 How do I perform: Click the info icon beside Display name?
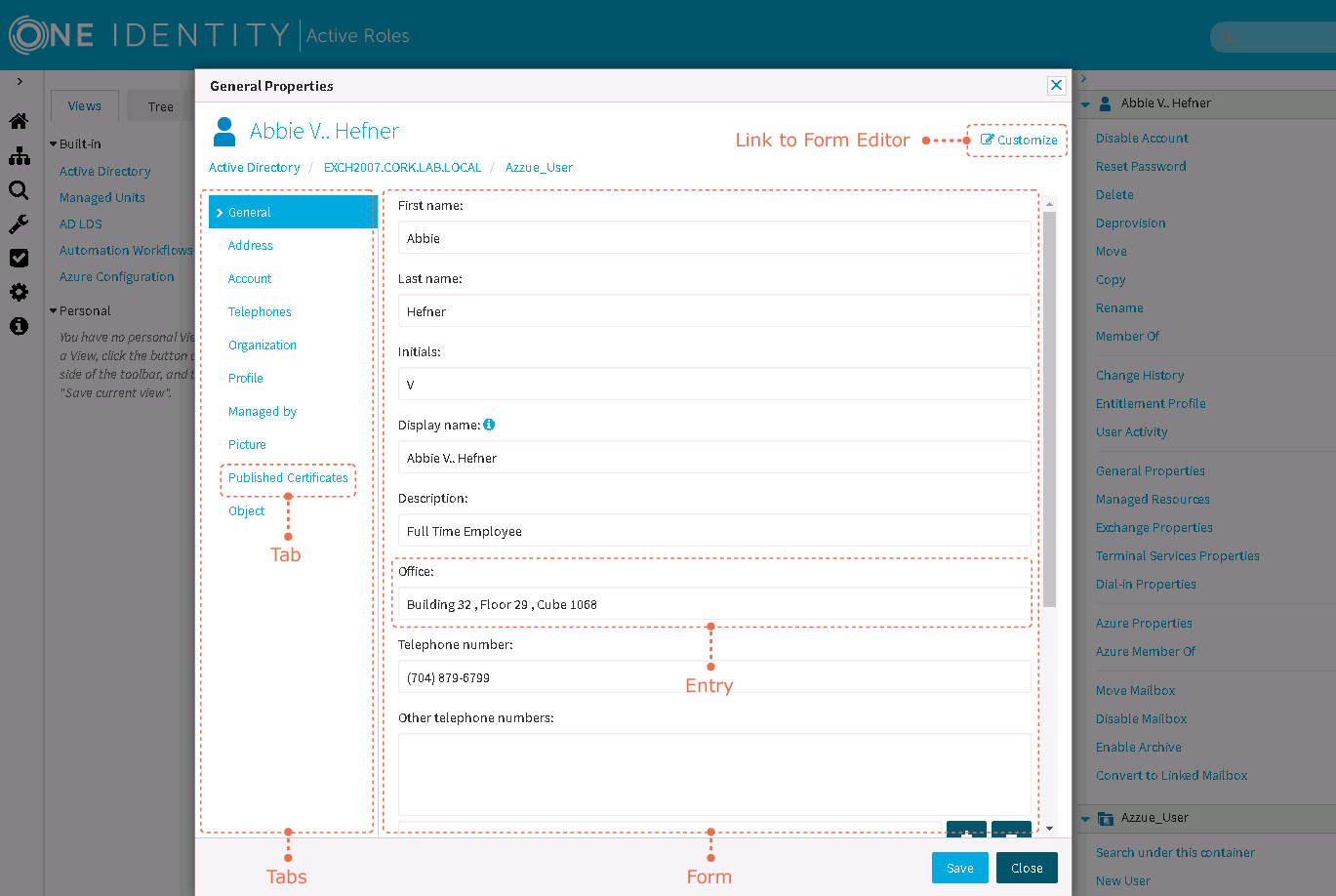489,425
